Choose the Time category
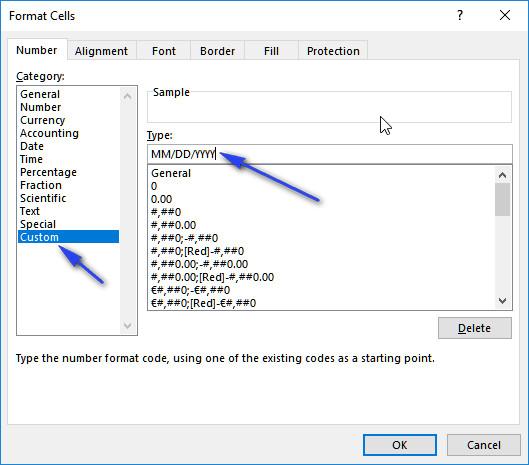 (x=68, y=159)
